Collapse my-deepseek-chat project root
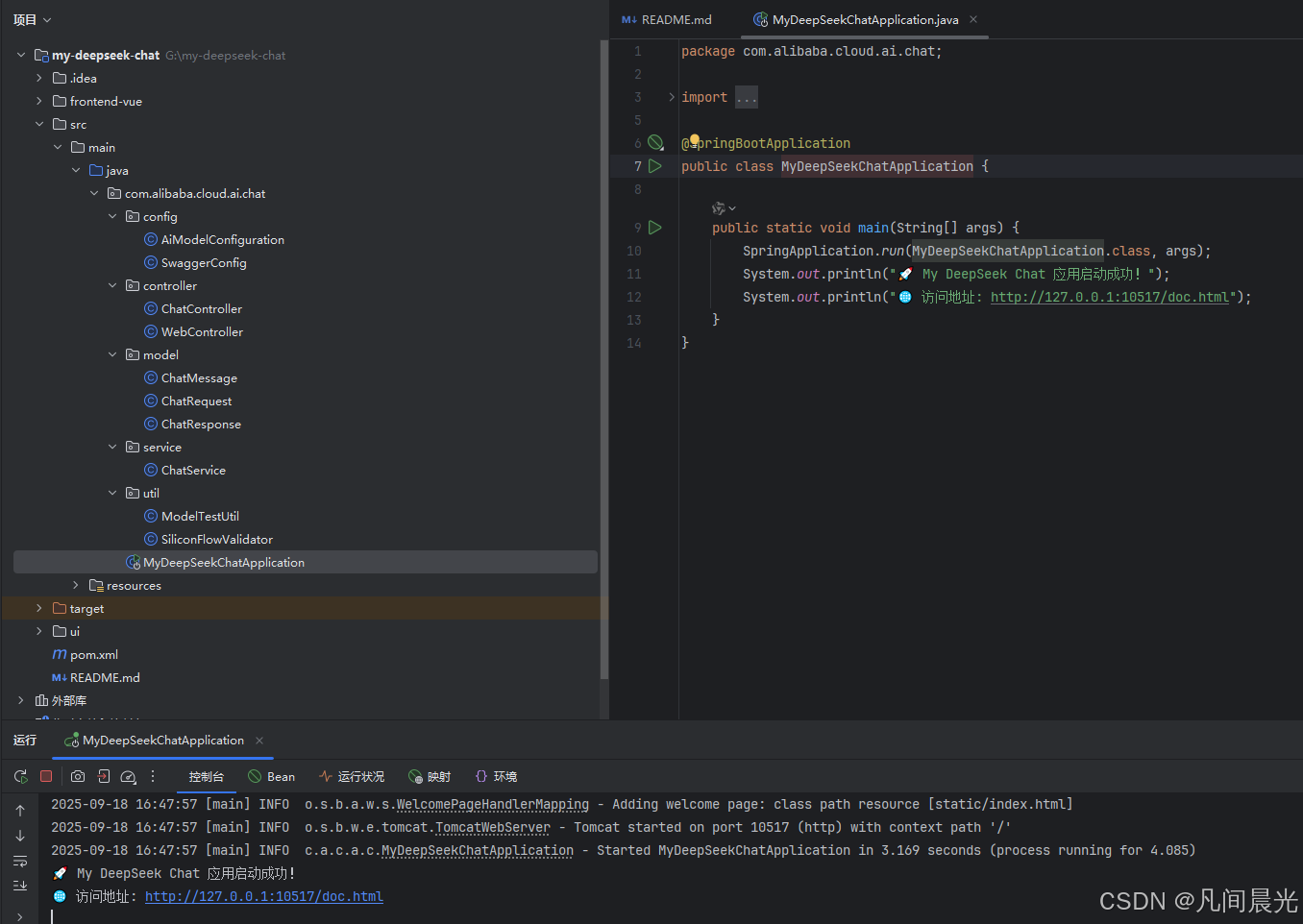This screenshot has width=1303, height=924. pyautogui.click(x=21, y=55)
